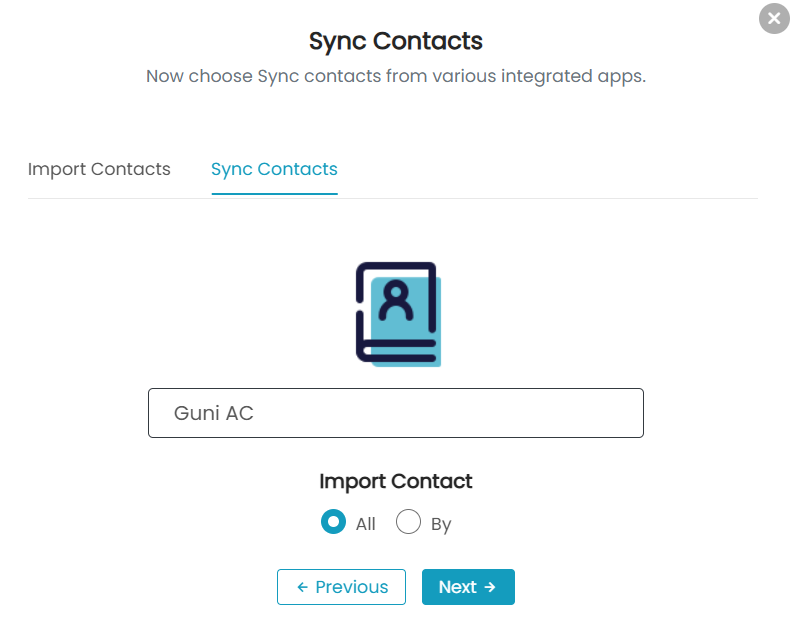Click the "Guni AC" text in the field

[x=214, y=413]
